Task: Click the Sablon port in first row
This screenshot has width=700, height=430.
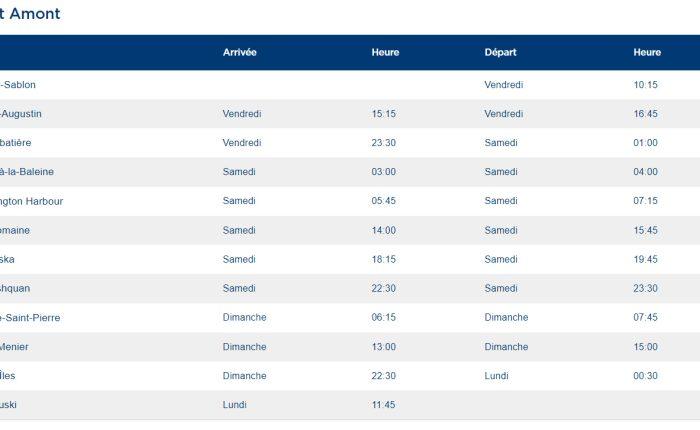Action: (18, 85)
